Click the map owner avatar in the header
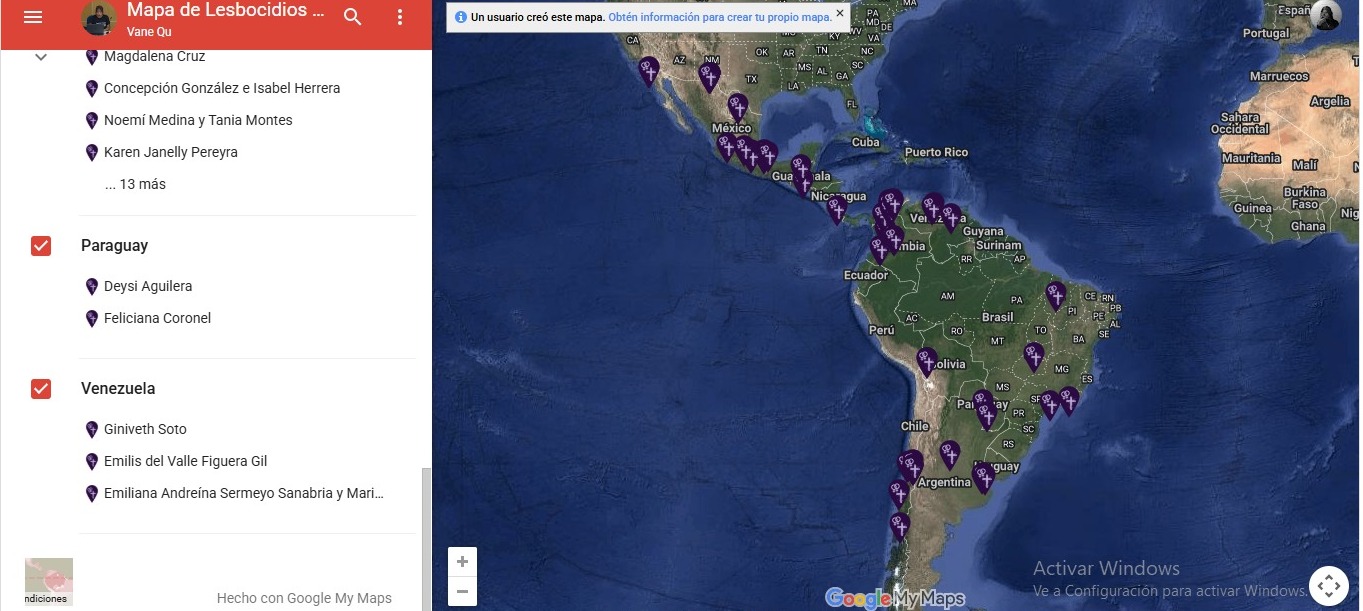The image size is (1363, 611). (x=99, y=18)
